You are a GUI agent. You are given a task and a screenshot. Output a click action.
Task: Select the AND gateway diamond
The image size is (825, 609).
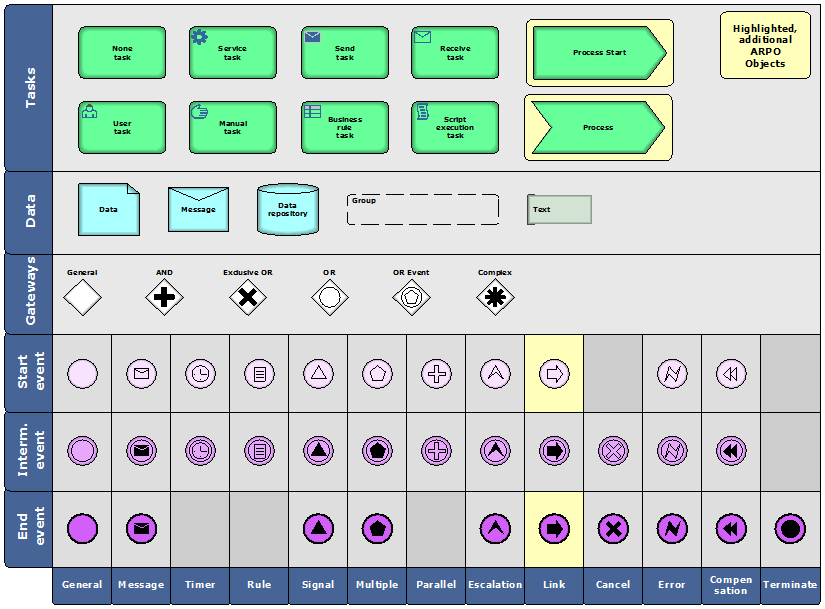(164, 297)
